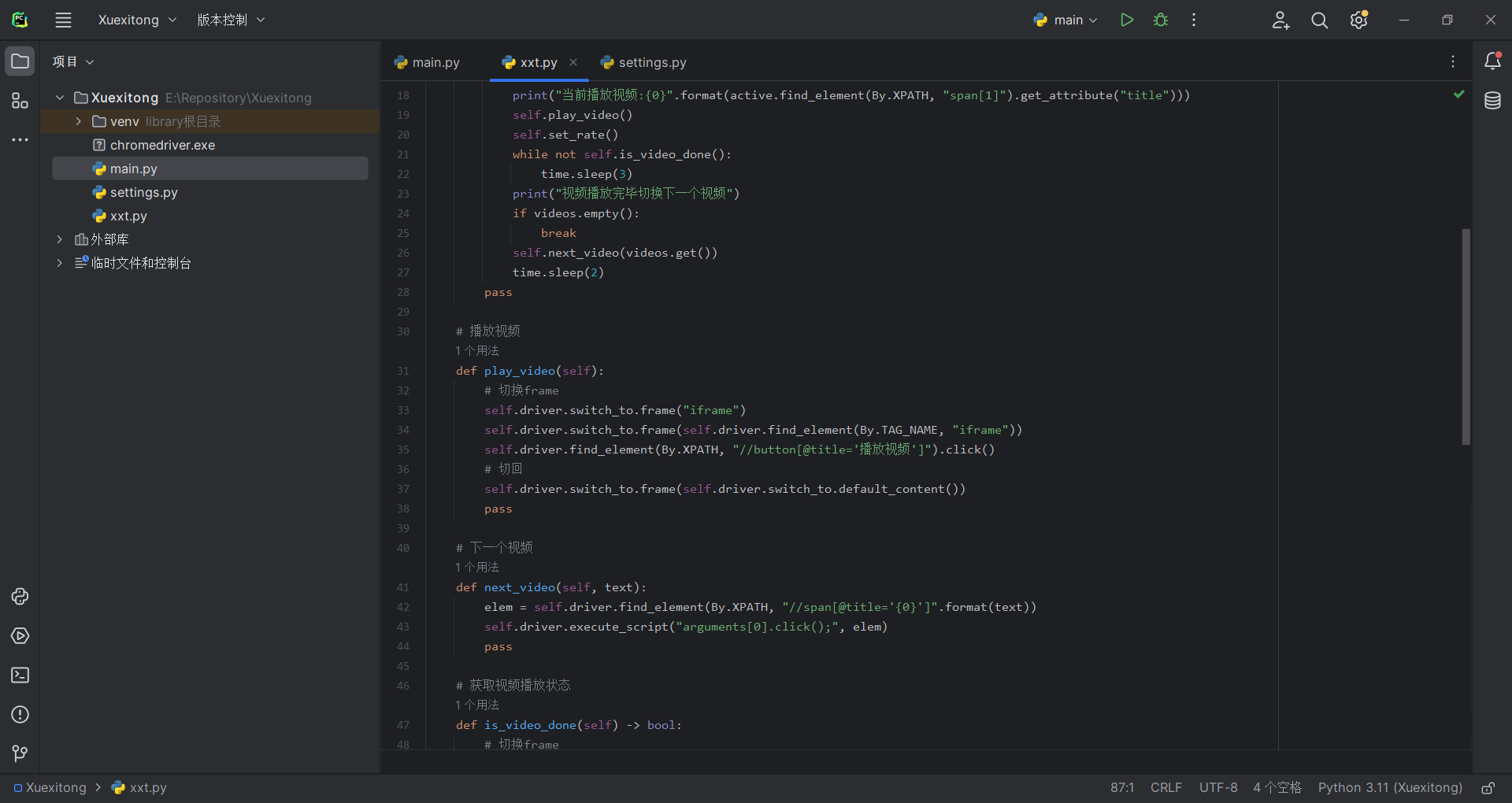Change UTF-8 file encoding
1512x803 pixels.
click(x=1218, y=788)
